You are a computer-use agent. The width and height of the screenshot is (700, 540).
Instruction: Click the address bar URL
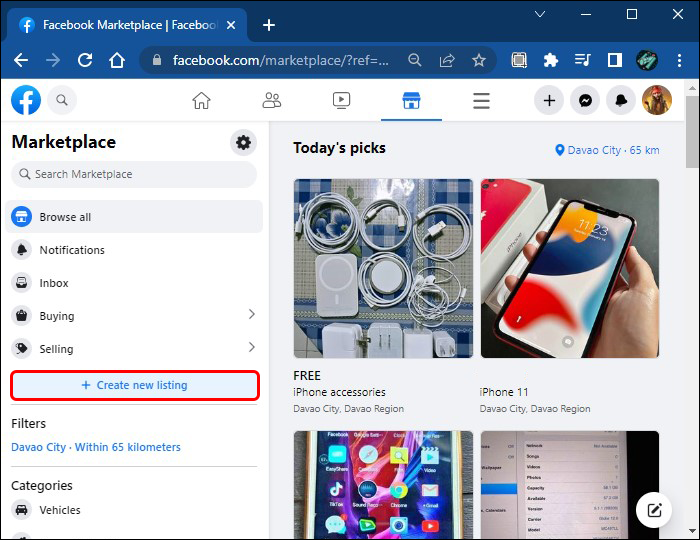coord(280,60)
